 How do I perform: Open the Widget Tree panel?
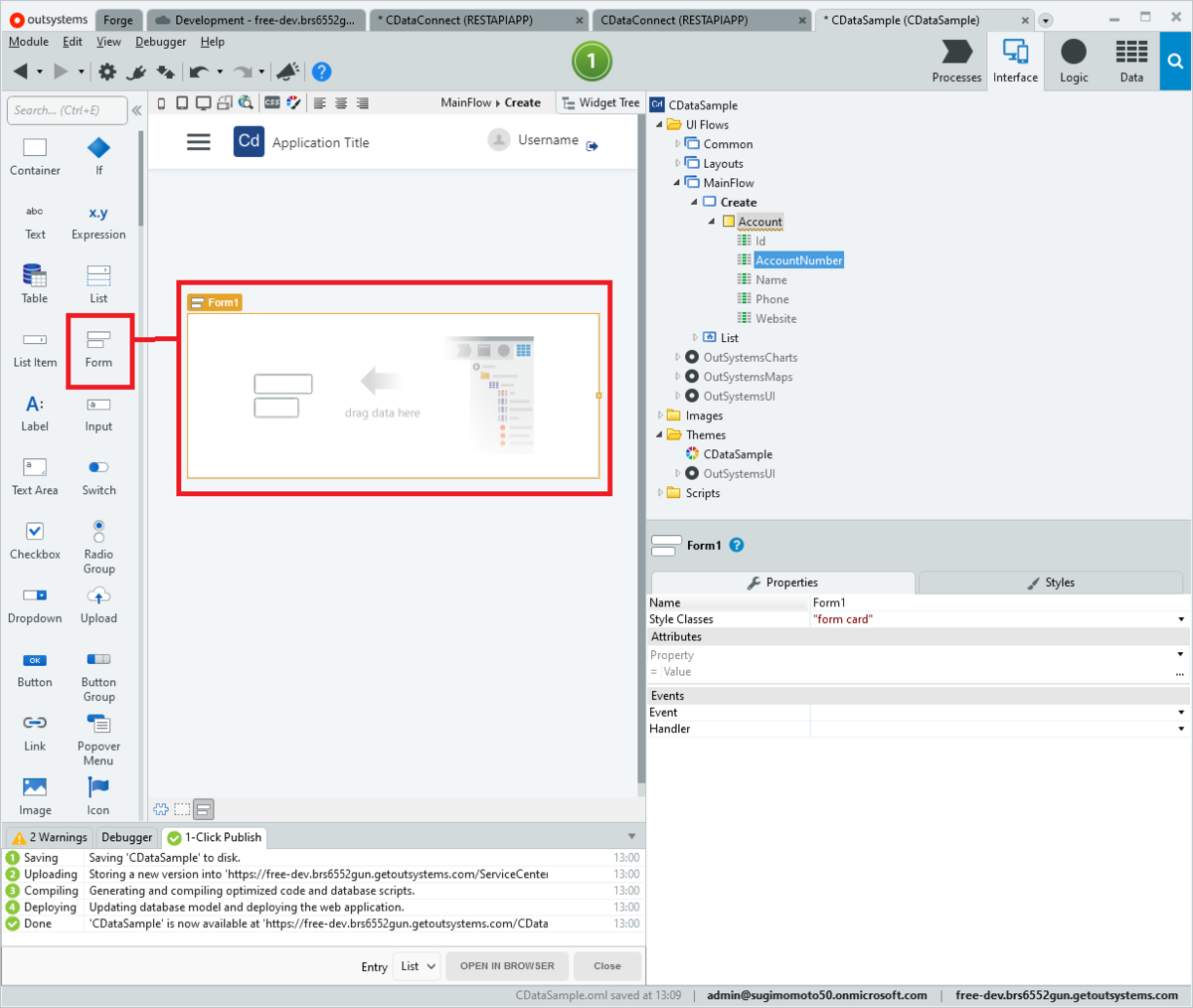pyautogui.click(x=600, y=102)
